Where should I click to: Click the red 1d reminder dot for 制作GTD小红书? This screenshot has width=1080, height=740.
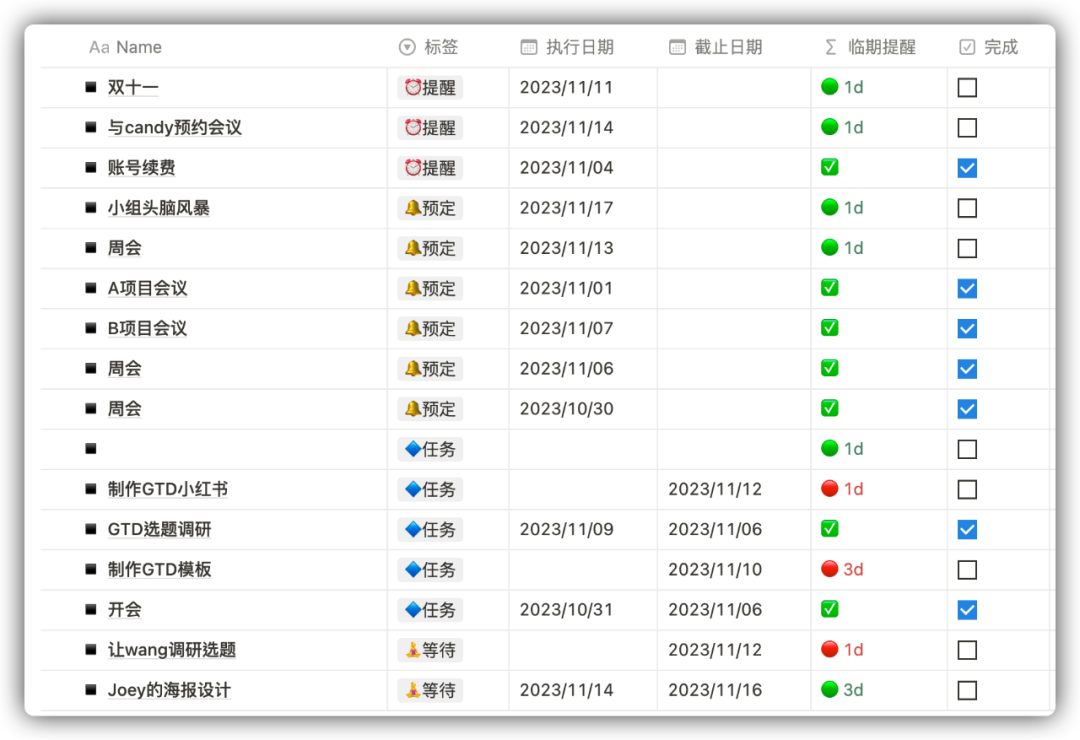[829, 489]
